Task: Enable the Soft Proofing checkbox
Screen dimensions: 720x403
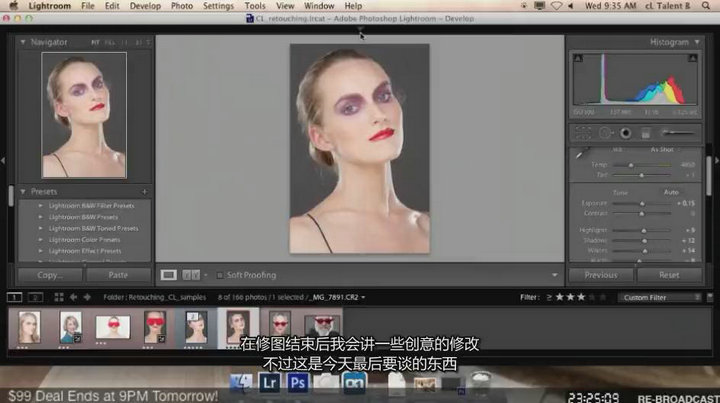Action: click(219, 274)
